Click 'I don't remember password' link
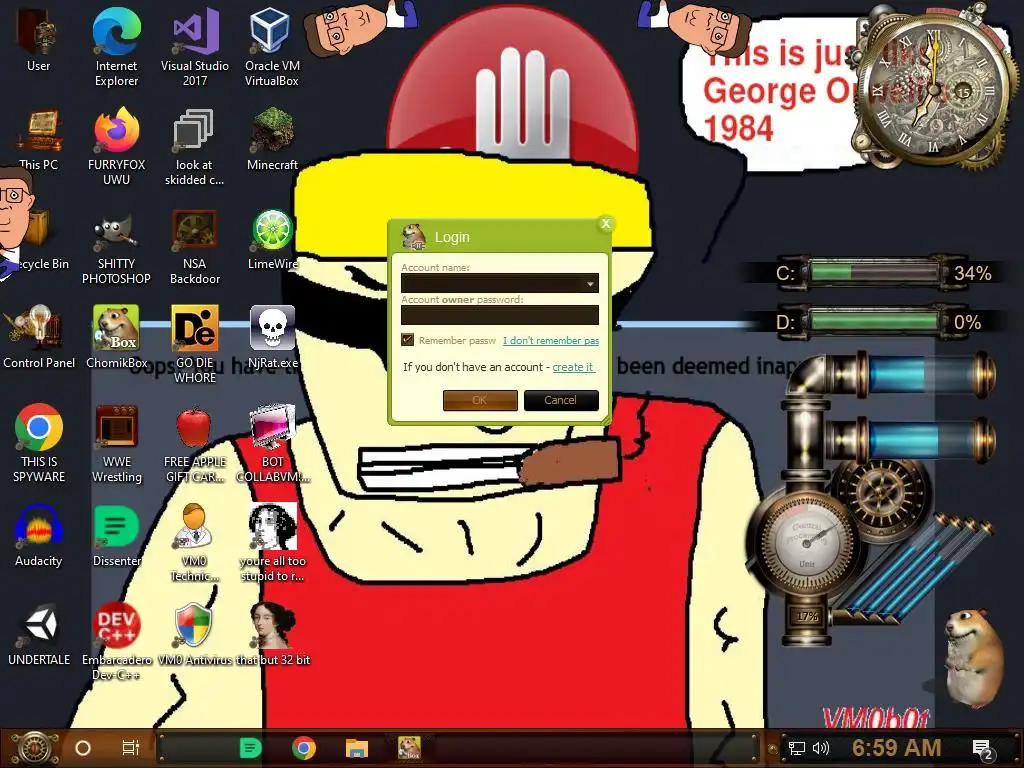Viewport: 1024px width, 768px height. coord(551,340)
